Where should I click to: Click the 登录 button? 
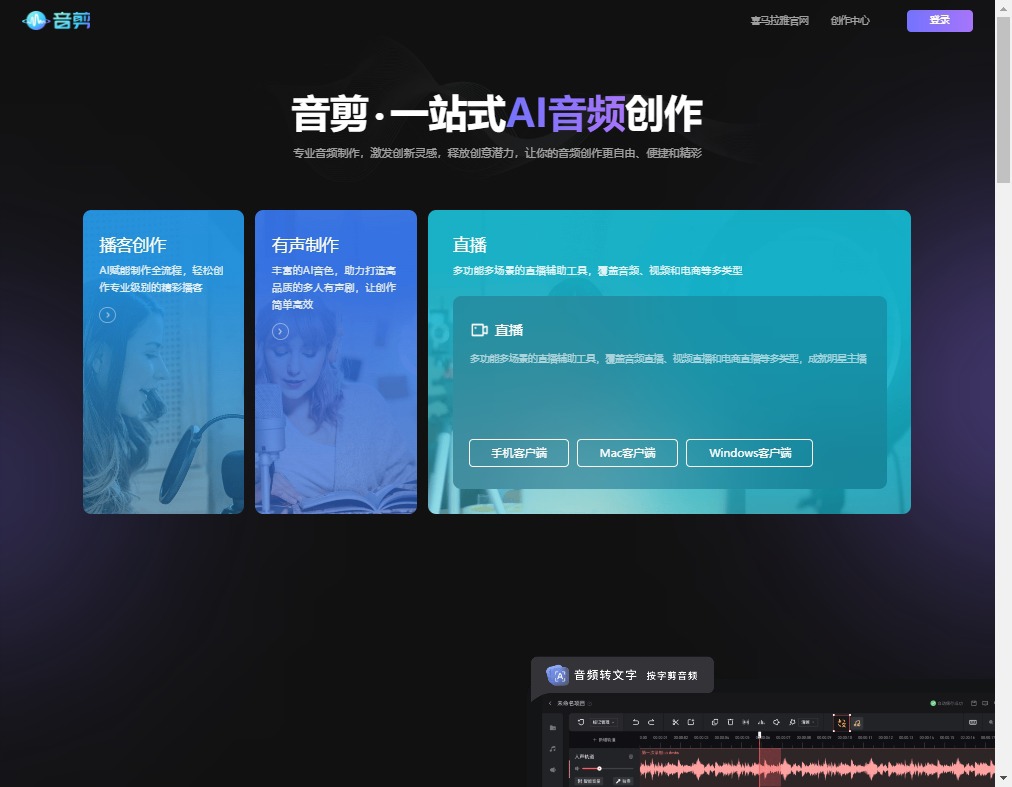938,20
